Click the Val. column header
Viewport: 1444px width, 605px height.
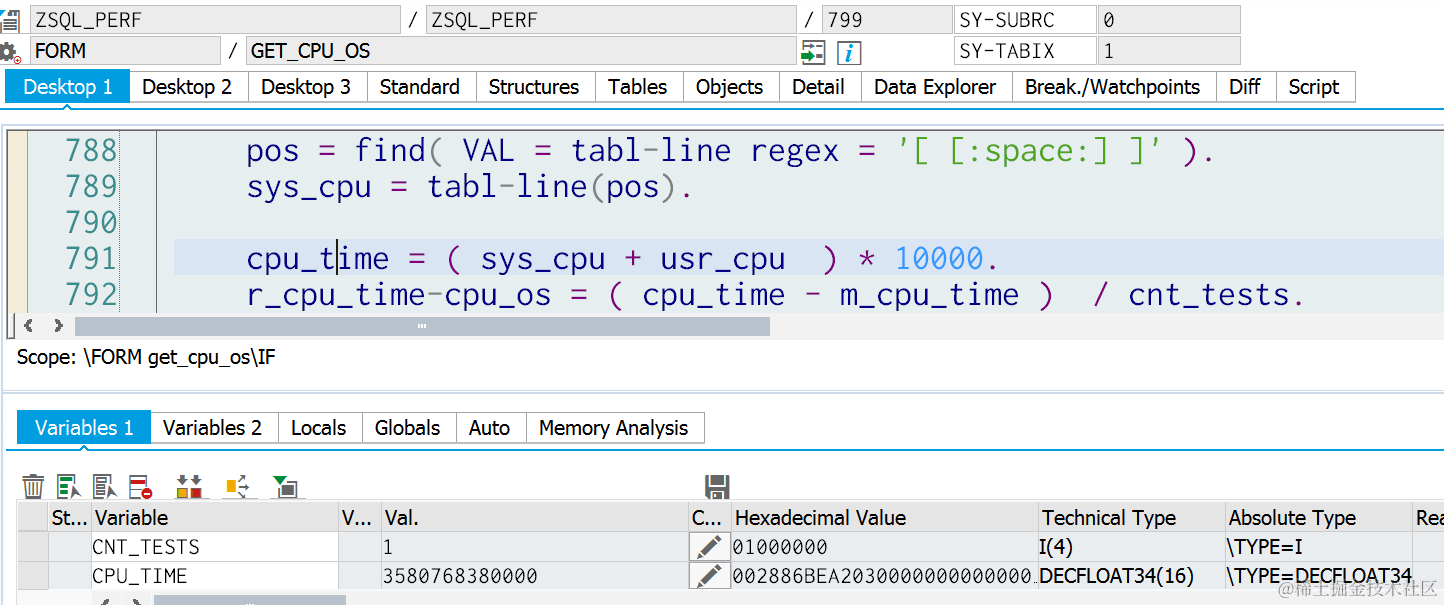point(534,518)
